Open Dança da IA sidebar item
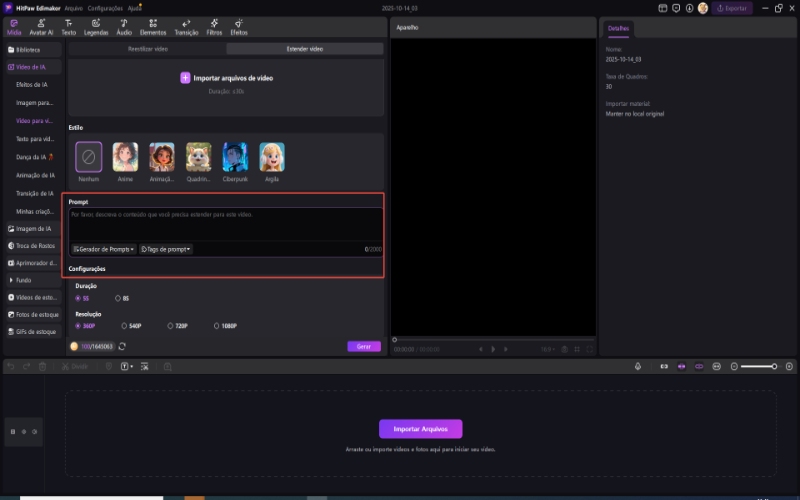800x500 pixels. tap(35, 157)
